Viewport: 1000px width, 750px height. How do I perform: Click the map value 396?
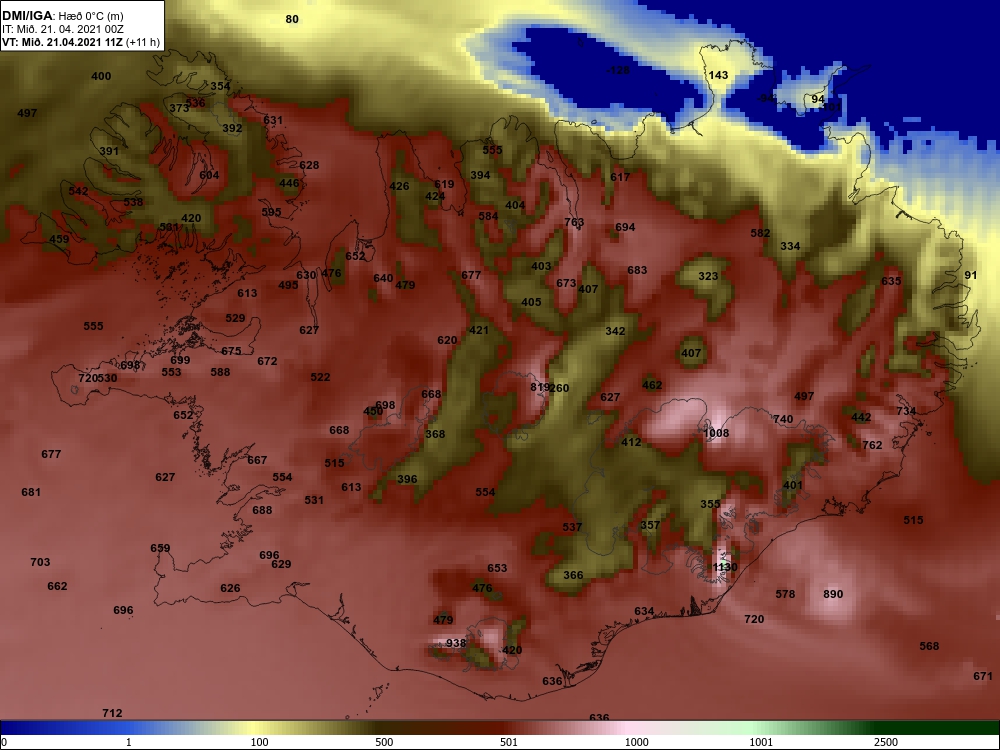(407, 479)
